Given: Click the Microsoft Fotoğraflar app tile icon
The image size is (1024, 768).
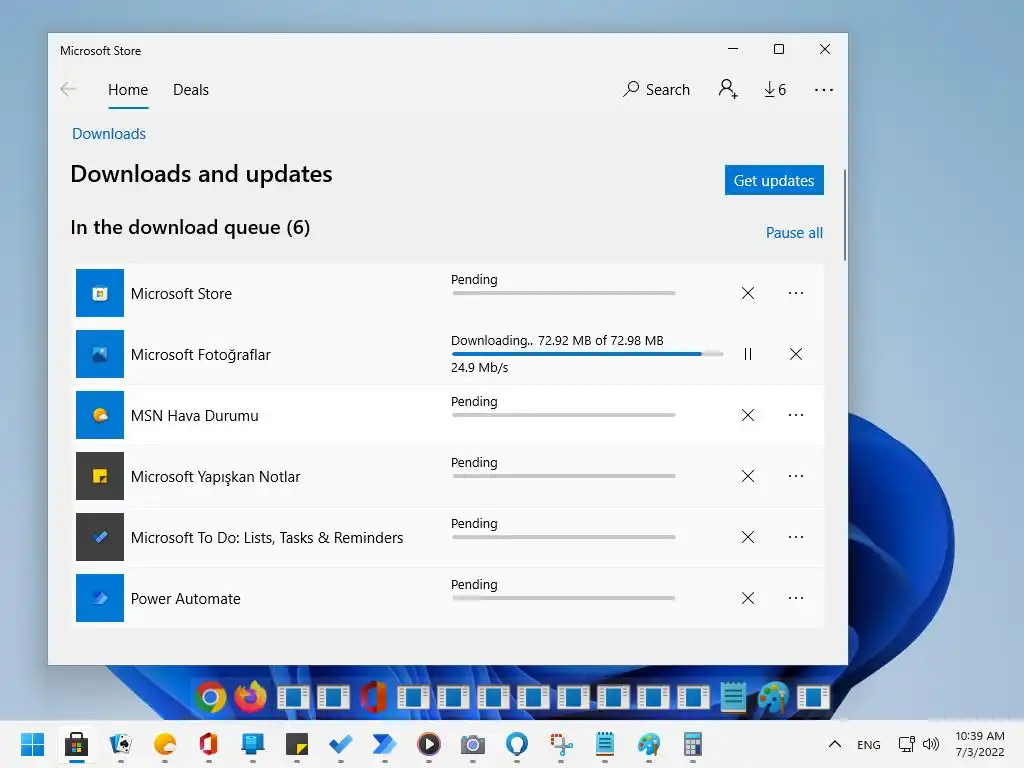Looking at the screenshot, I should coord(100,354).
